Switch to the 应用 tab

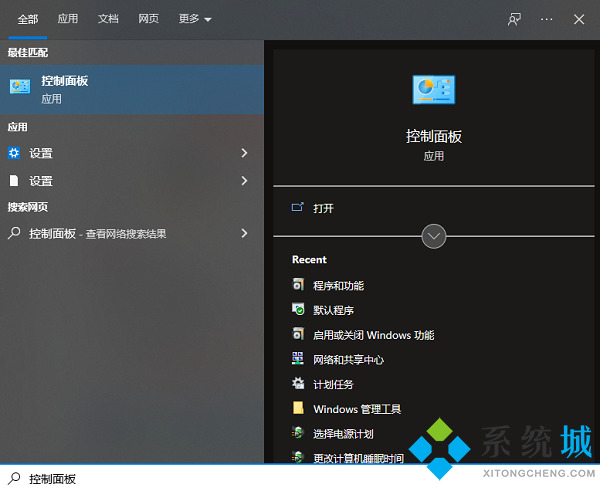(x=68, y=19)
